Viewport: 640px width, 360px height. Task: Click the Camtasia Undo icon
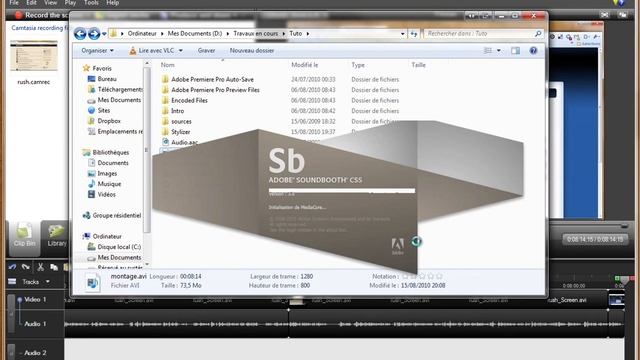[12, 267]
